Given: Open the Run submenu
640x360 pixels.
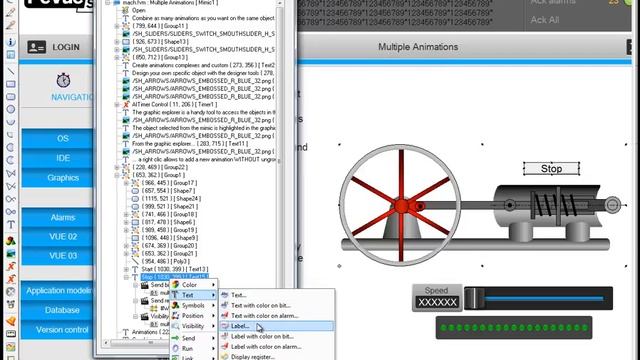Looking at the screenshot, I should pos(194,348).
